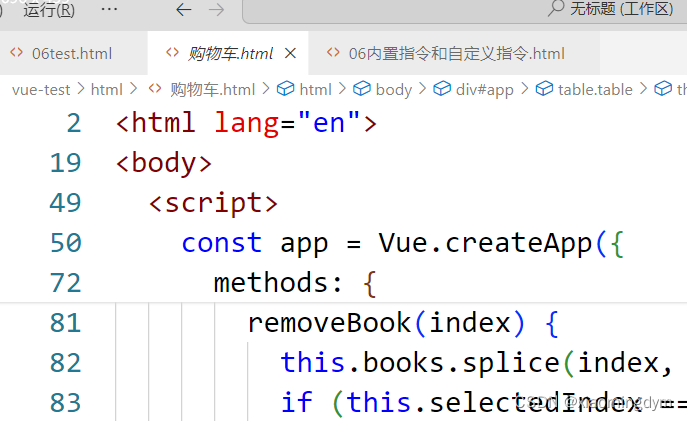Select the 购物车.html editor tab
Image resolution: width=687 pixels, height=421 pixels.
pos(230,53)
